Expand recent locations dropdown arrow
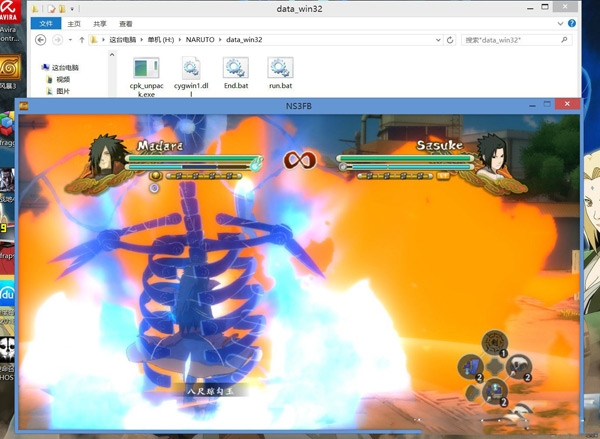The width and height of the screenshot is (600, 439). 70,40
